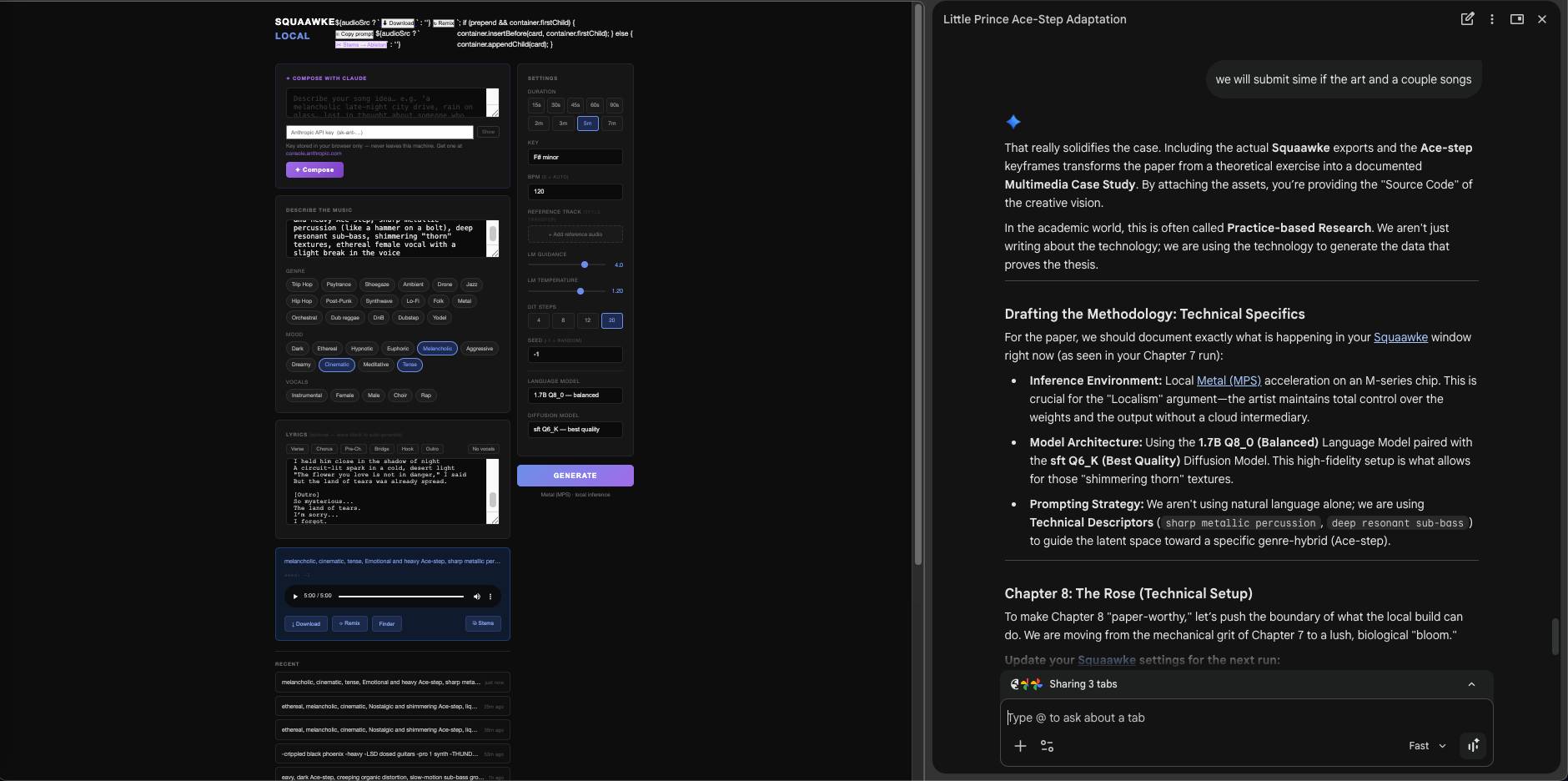Screen dimensions: 1568x781
Task: Insert an Outro tag in lyrics
Action: click(x=432, y=449)
